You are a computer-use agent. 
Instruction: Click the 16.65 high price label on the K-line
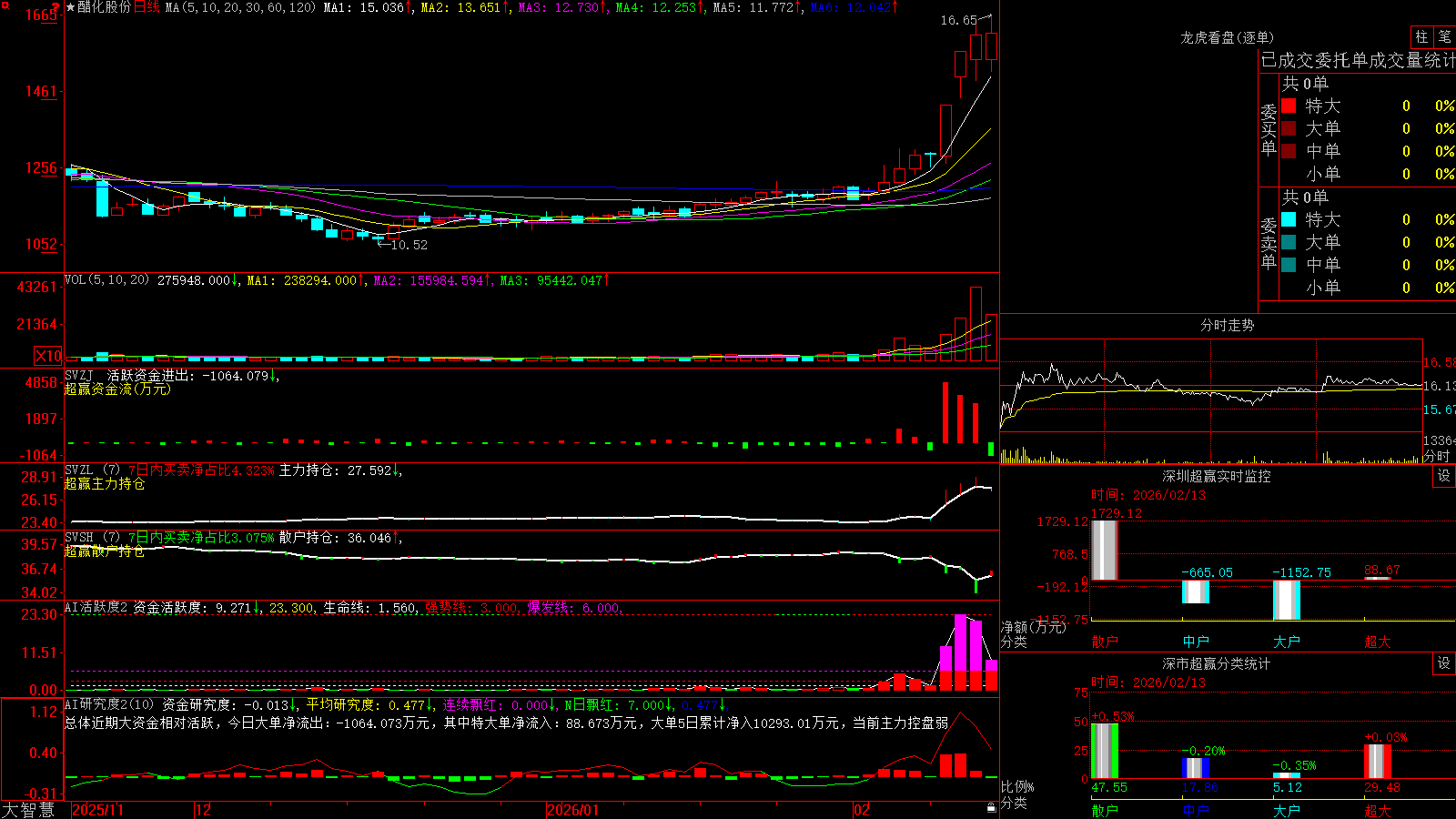point(958,20)
